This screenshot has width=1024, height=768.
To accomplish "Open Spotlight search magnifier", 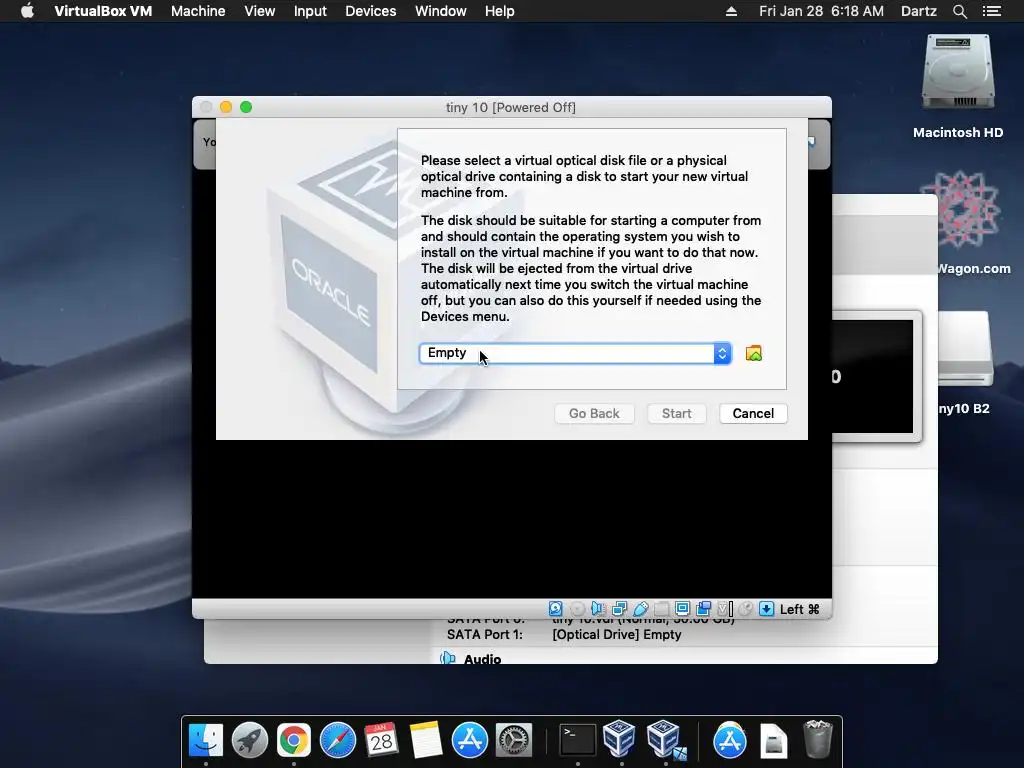I will pyautogui.click(x=959, y=11).
